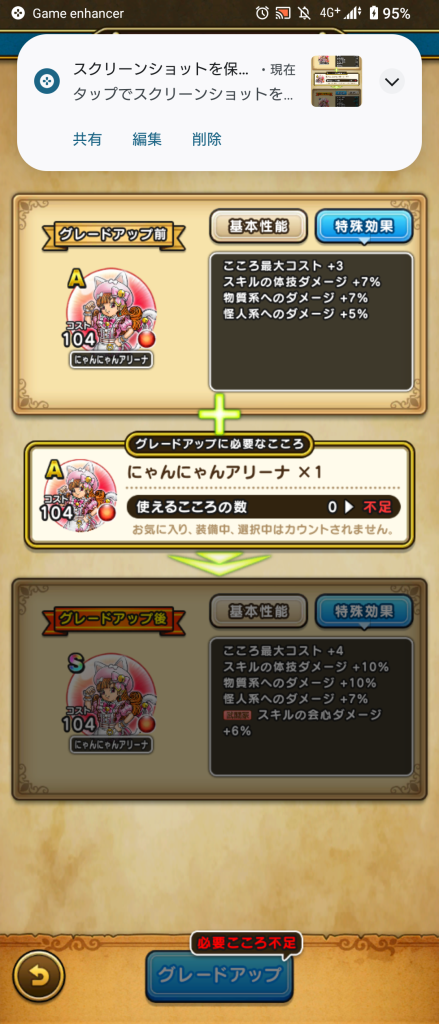Tap the game controller icon in the notification
Screen dimensions: 439x1024
(x=47, y=82)
